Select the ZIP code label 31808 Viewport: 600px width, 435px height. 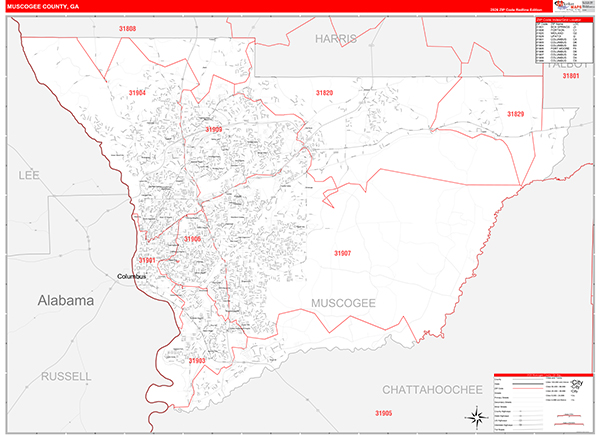point(127,29)
